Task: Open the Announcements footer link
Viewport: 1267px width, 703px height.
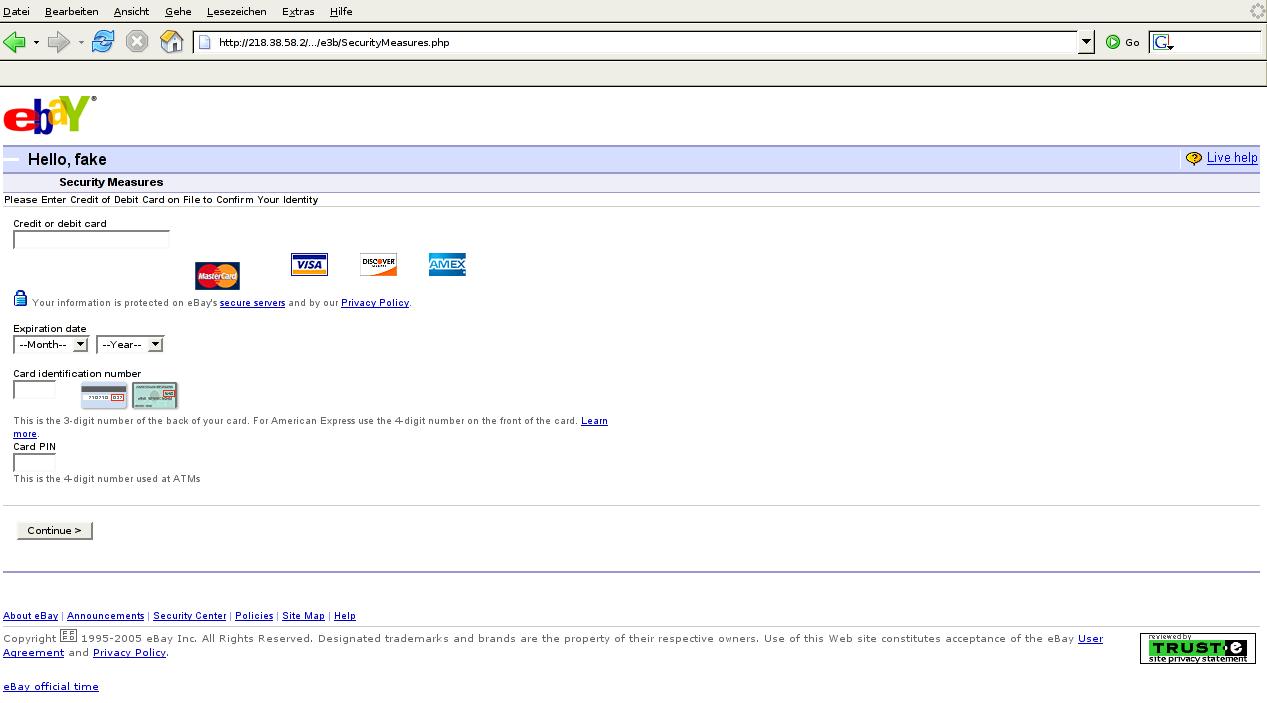Action: (x=105, y=616)
